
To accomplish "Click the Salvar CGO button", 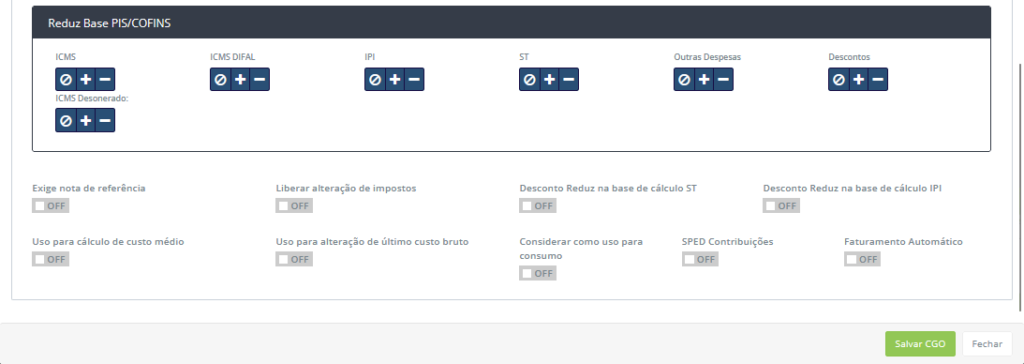I will click(x=920, y=344).
